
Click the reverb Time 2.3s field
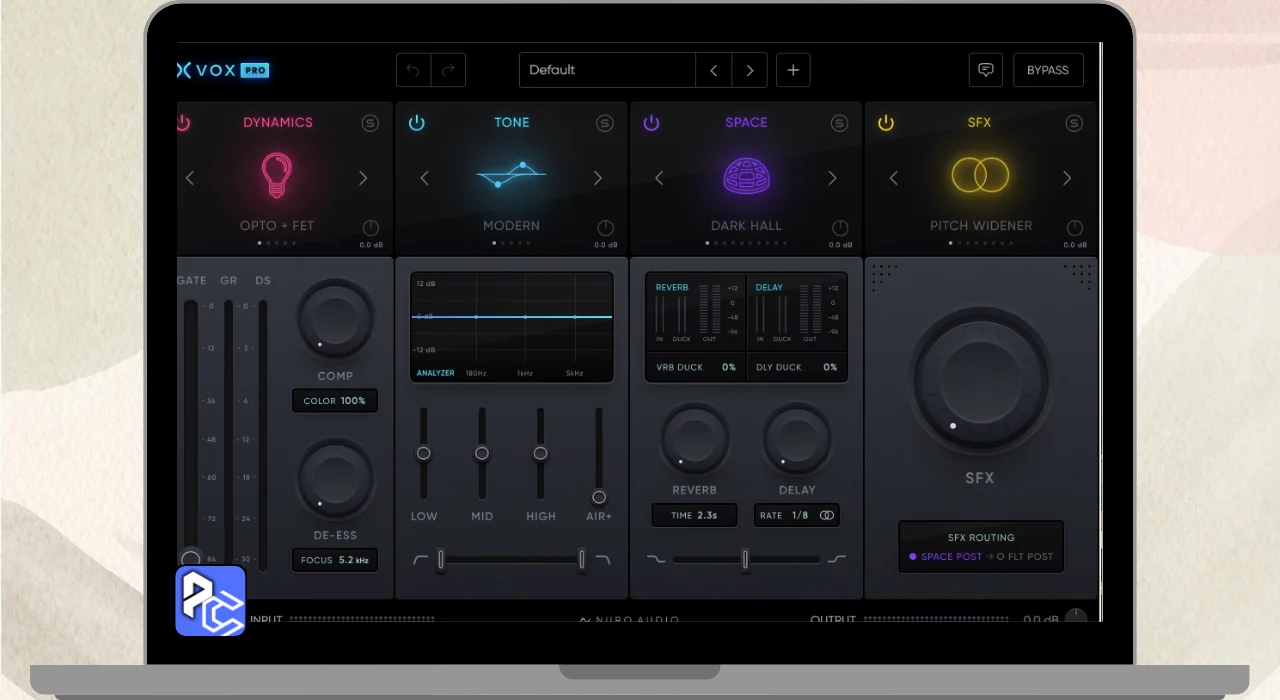[x=694, y=515]
